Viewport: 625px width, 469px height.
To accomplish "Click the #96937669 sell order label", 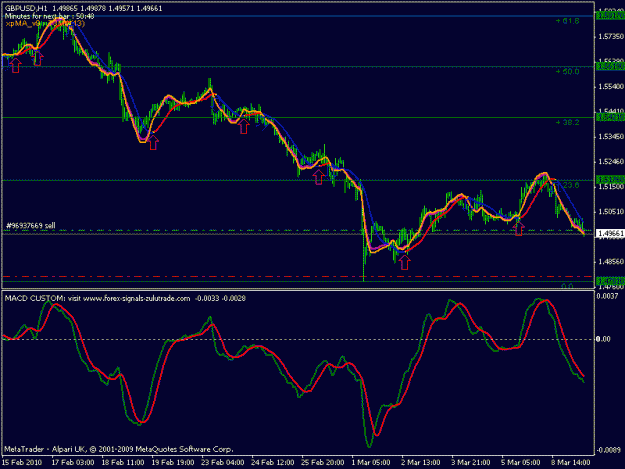I will click(x=31, y=226).
